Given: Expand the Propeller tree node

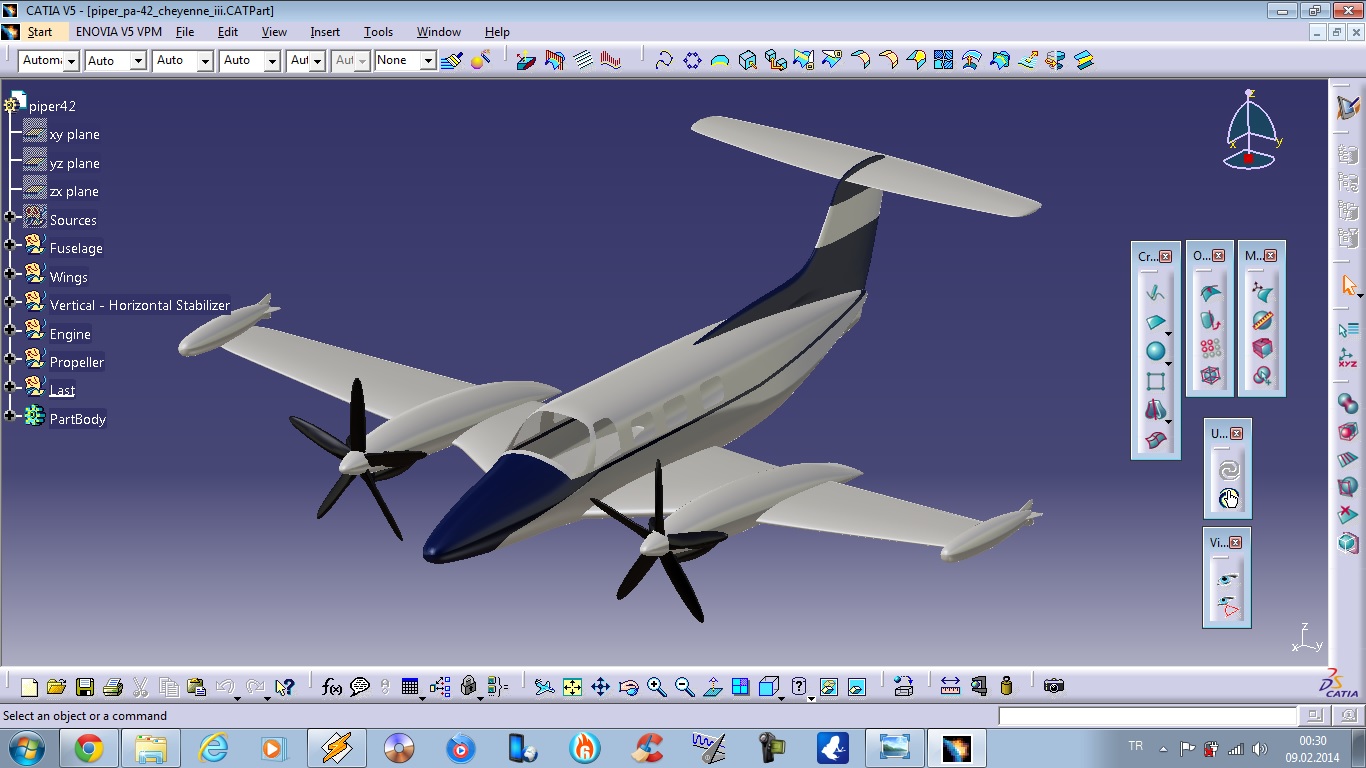Looking at the screenshot, I should [10, 358].
